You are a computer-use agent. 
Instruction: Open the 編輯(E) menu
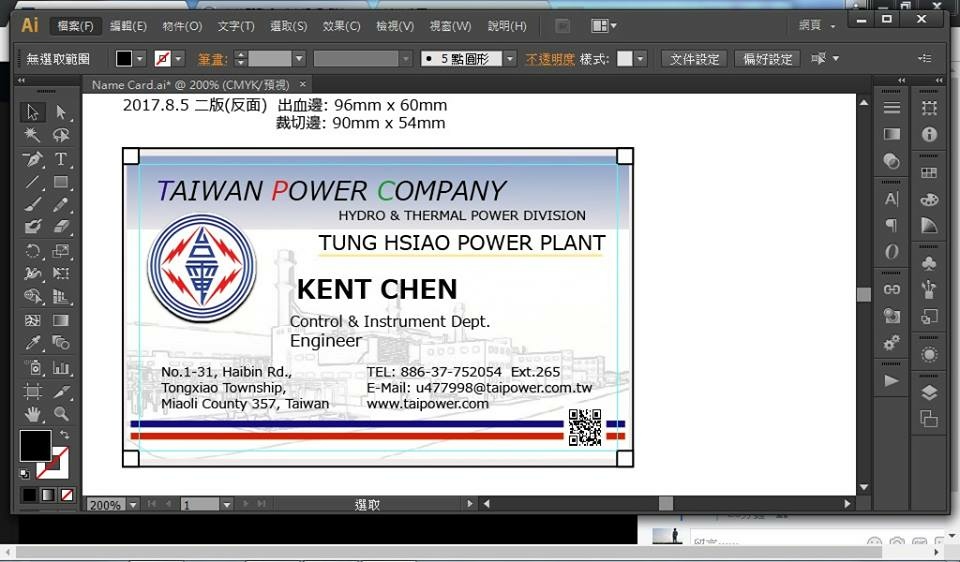128,26
